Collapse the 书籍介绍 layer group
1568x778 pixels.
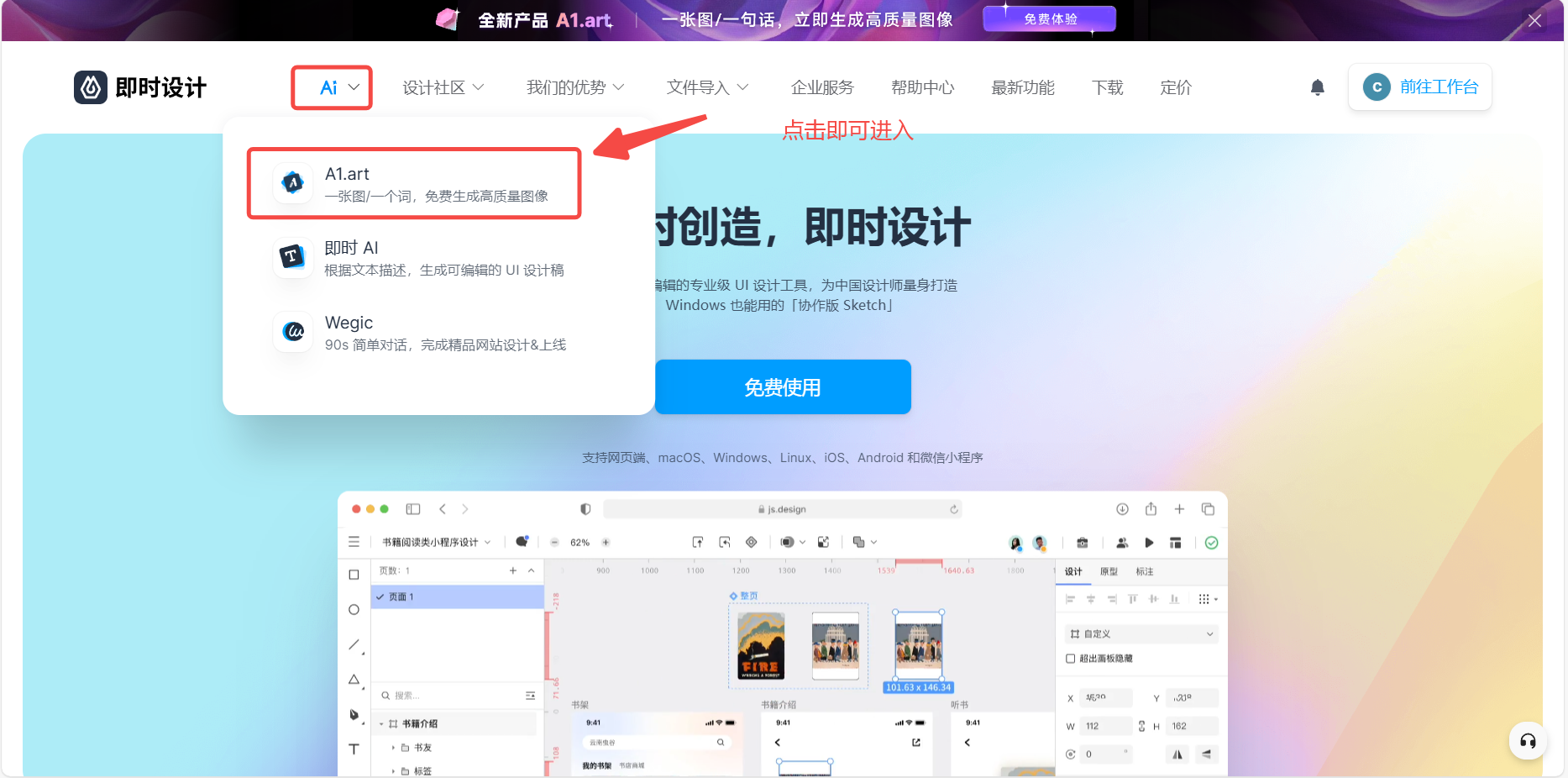click(381, 723)
